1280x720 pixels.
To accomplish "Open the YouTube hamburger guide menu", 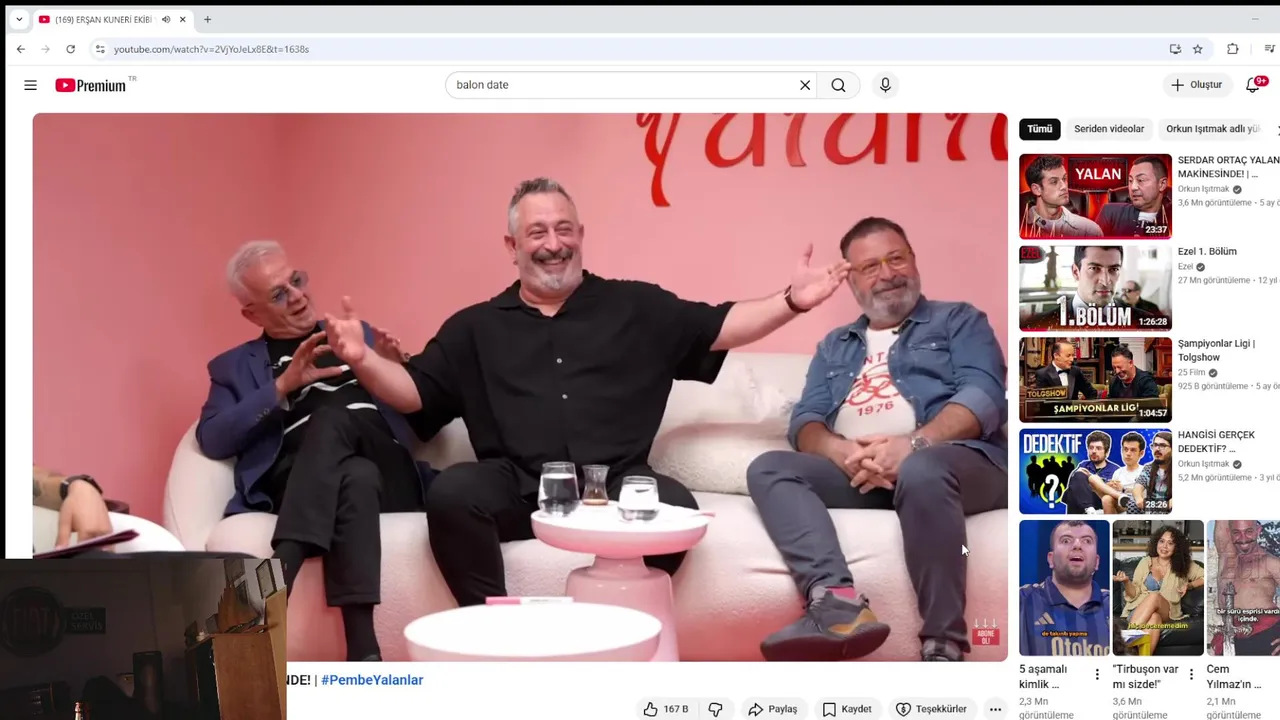I will click(30, 85).
